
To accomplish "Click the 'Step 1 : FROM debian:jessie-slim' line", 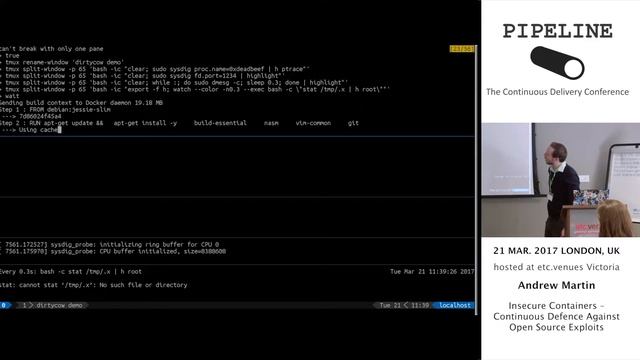I will [55, 109].
